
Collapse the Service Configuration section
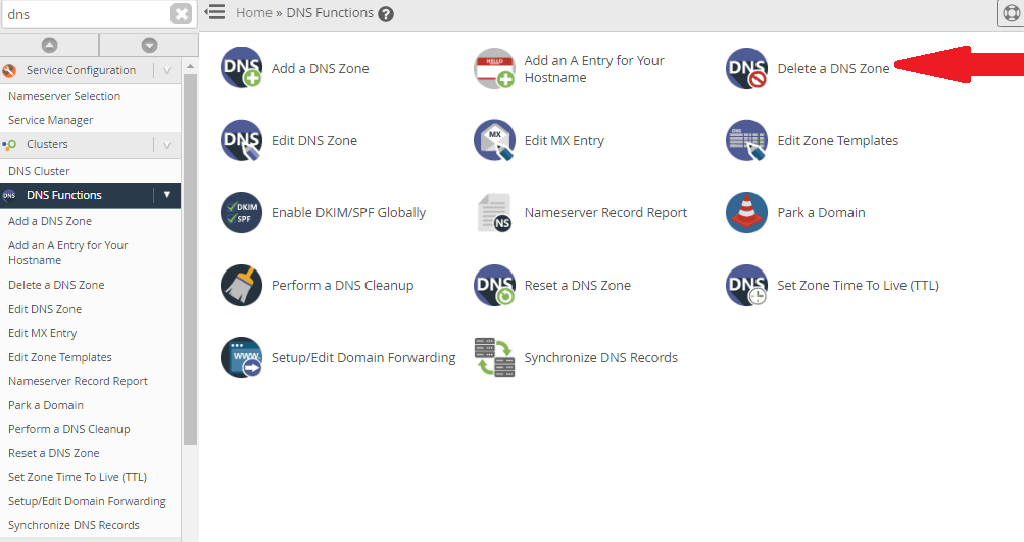coord(167,70)
